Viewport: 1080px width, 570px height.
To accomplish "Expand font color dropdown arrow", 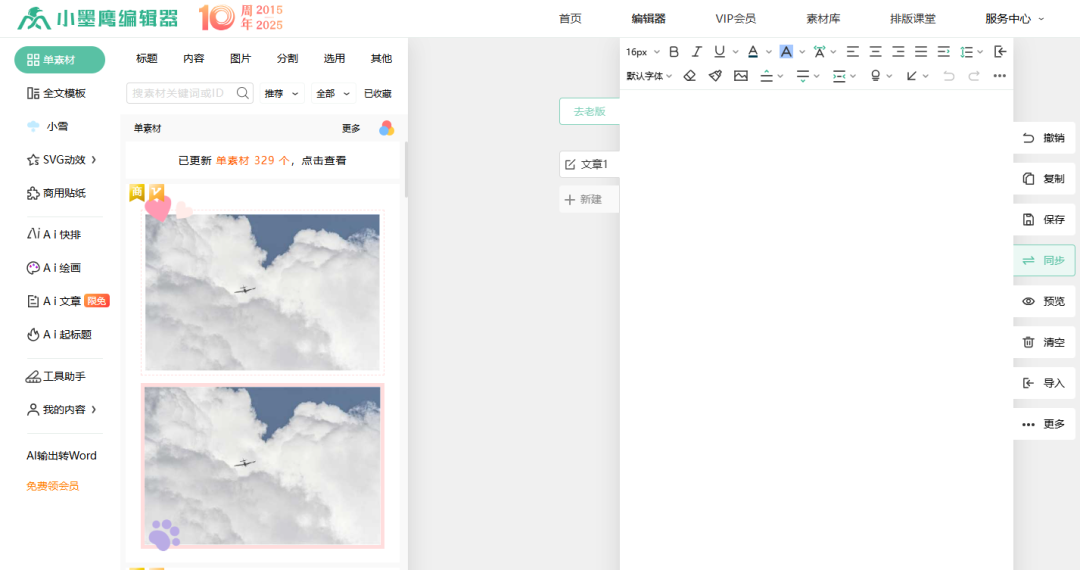I will pos(769,52).
